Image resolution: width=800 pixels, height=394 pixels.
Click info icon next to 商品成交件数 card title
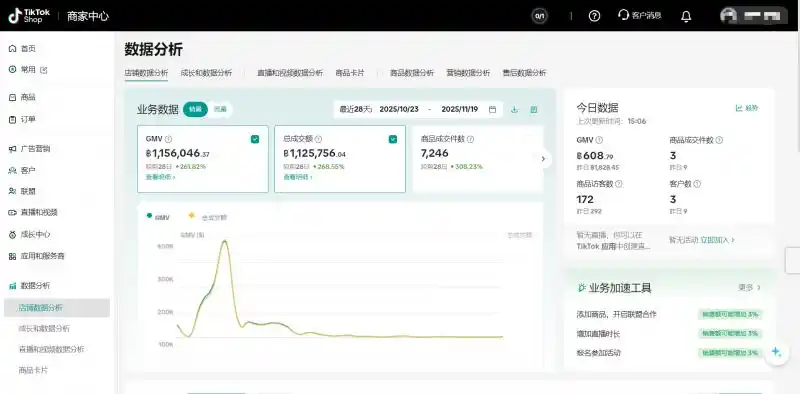[470, 139]
